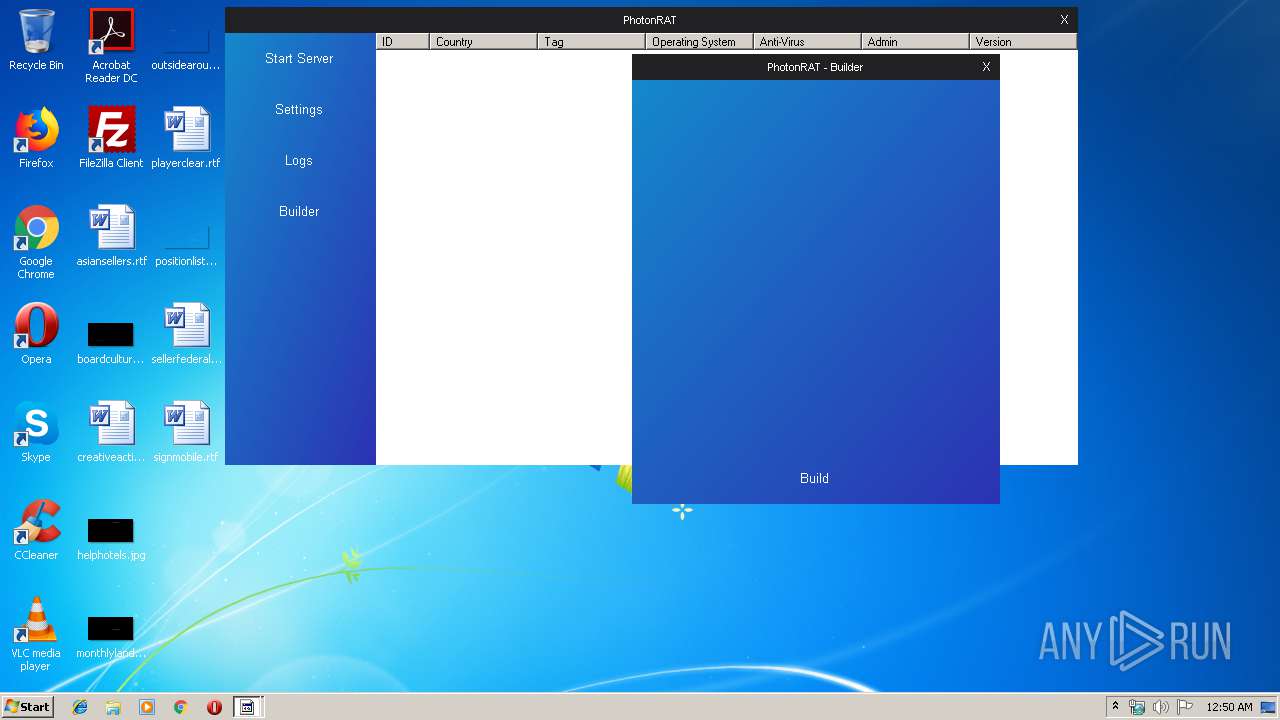Open Windows Media Player from taskbar
1280x720 pixels.
coord(147,707)
